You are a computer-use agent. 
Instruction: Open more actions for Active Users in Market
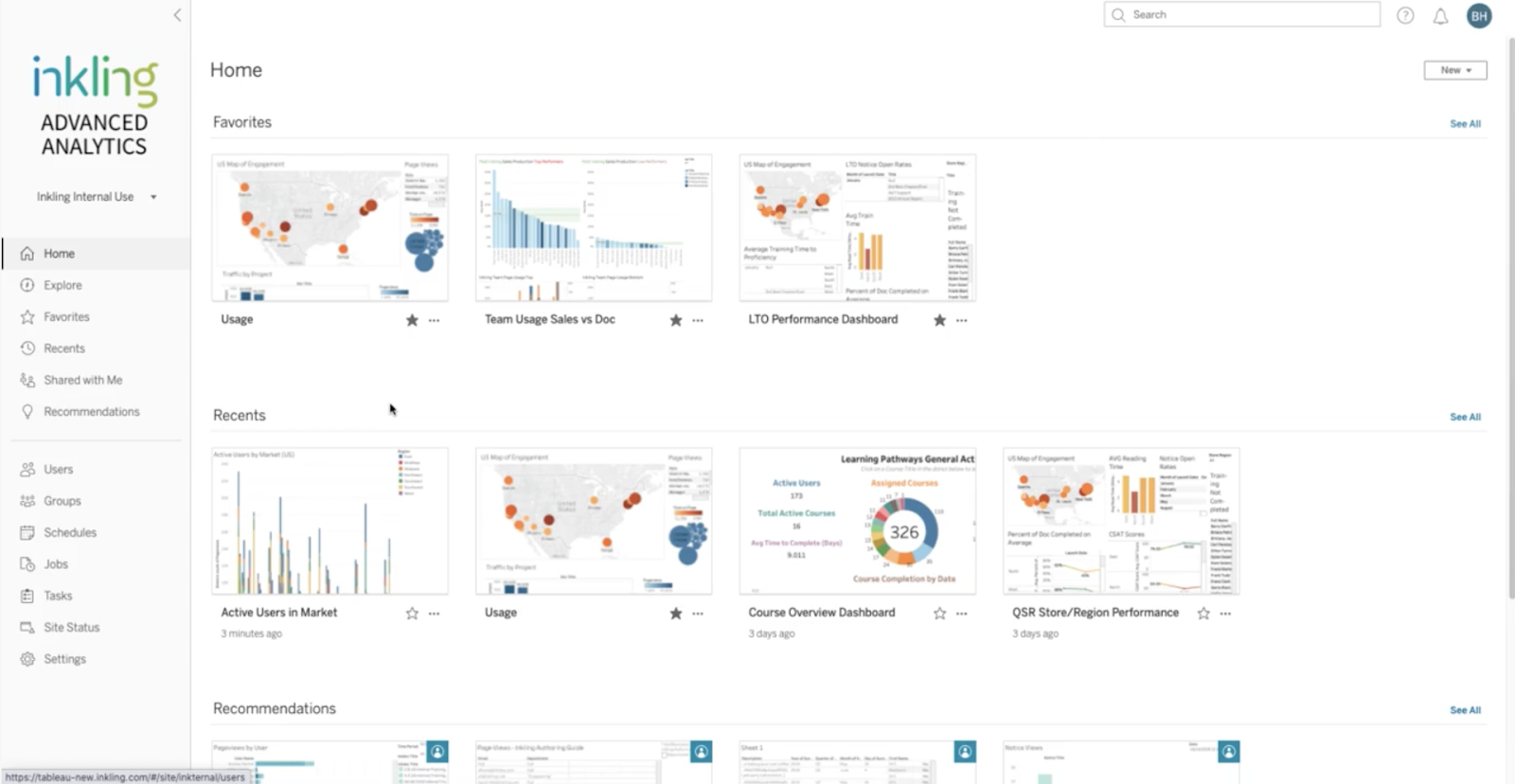click(434, 614)
